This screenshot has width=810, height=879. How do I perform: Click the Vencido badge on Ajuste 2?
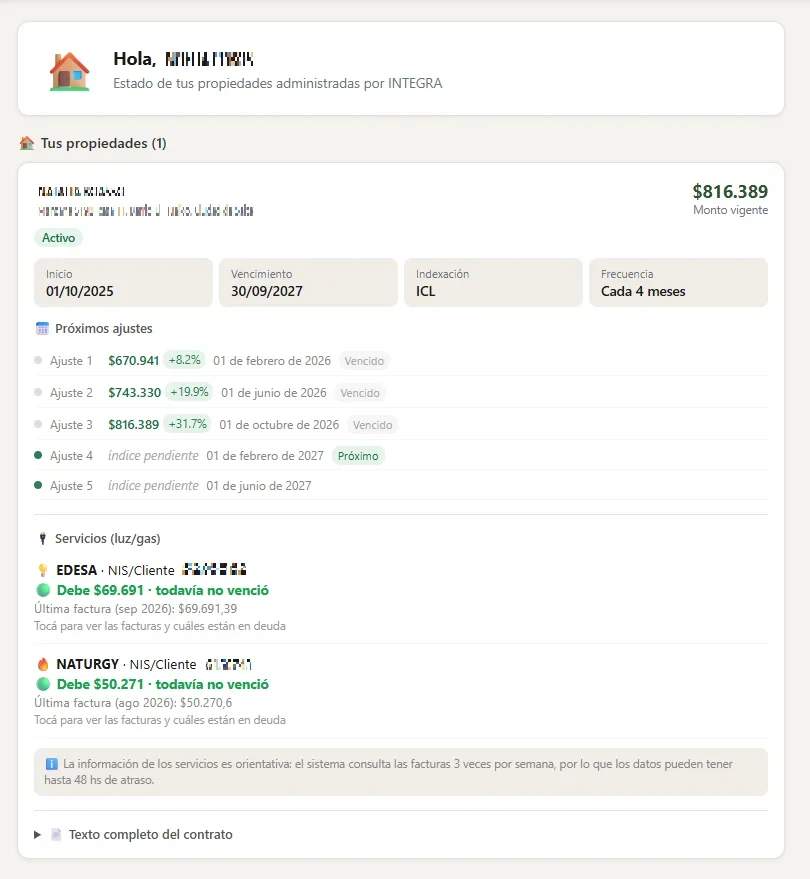pos(360,393)
